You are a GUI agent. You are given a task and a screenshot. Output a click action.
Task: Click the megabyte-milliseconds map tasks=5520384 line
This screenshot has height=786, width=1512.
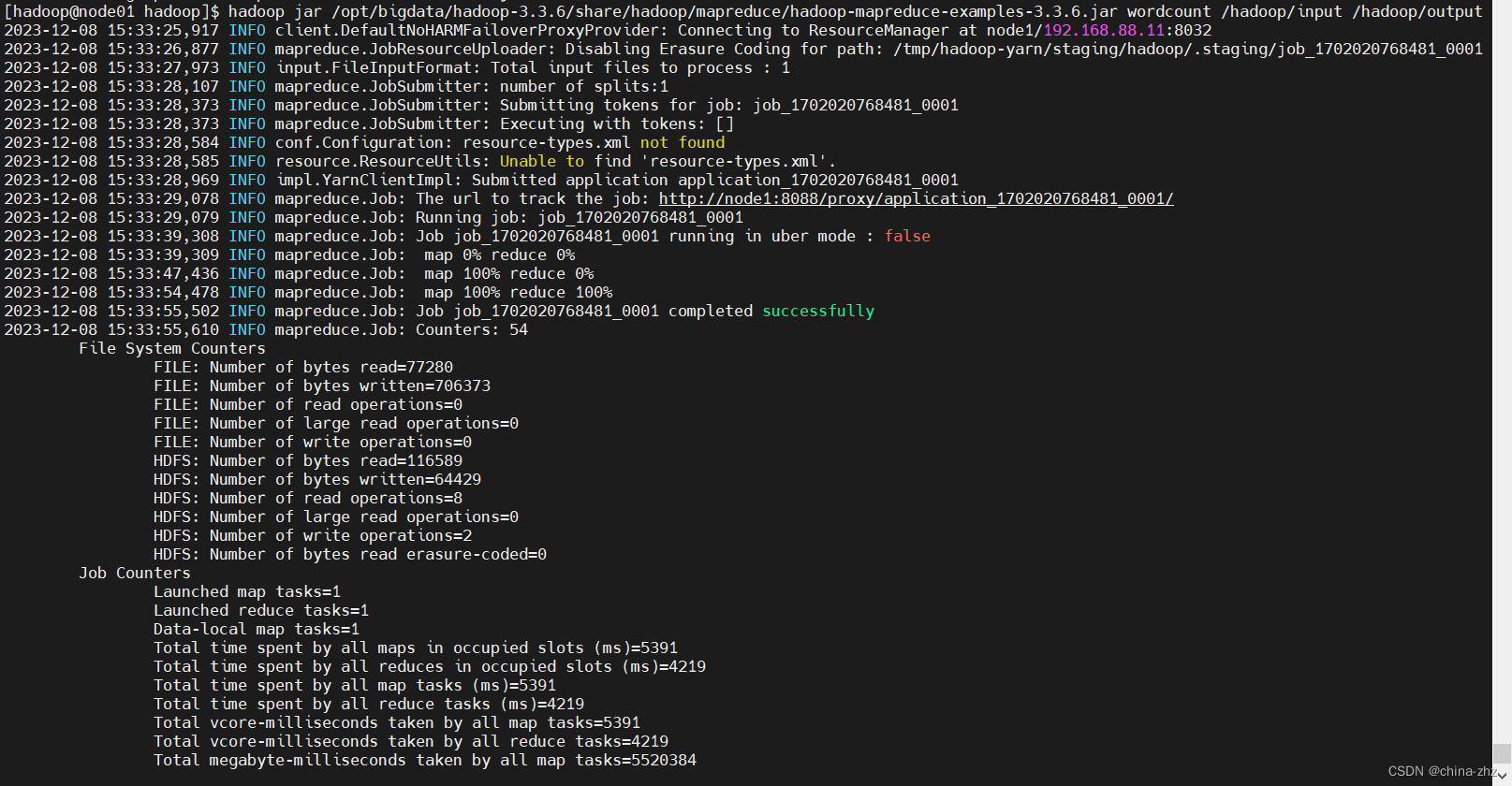(x=425, y=760)
